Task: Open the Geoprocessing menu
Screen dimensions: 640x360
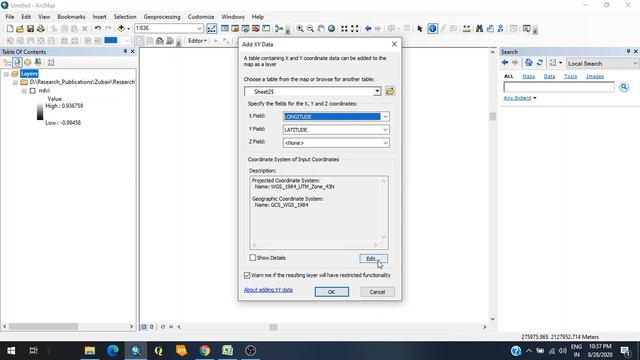Action: [162, 17]
